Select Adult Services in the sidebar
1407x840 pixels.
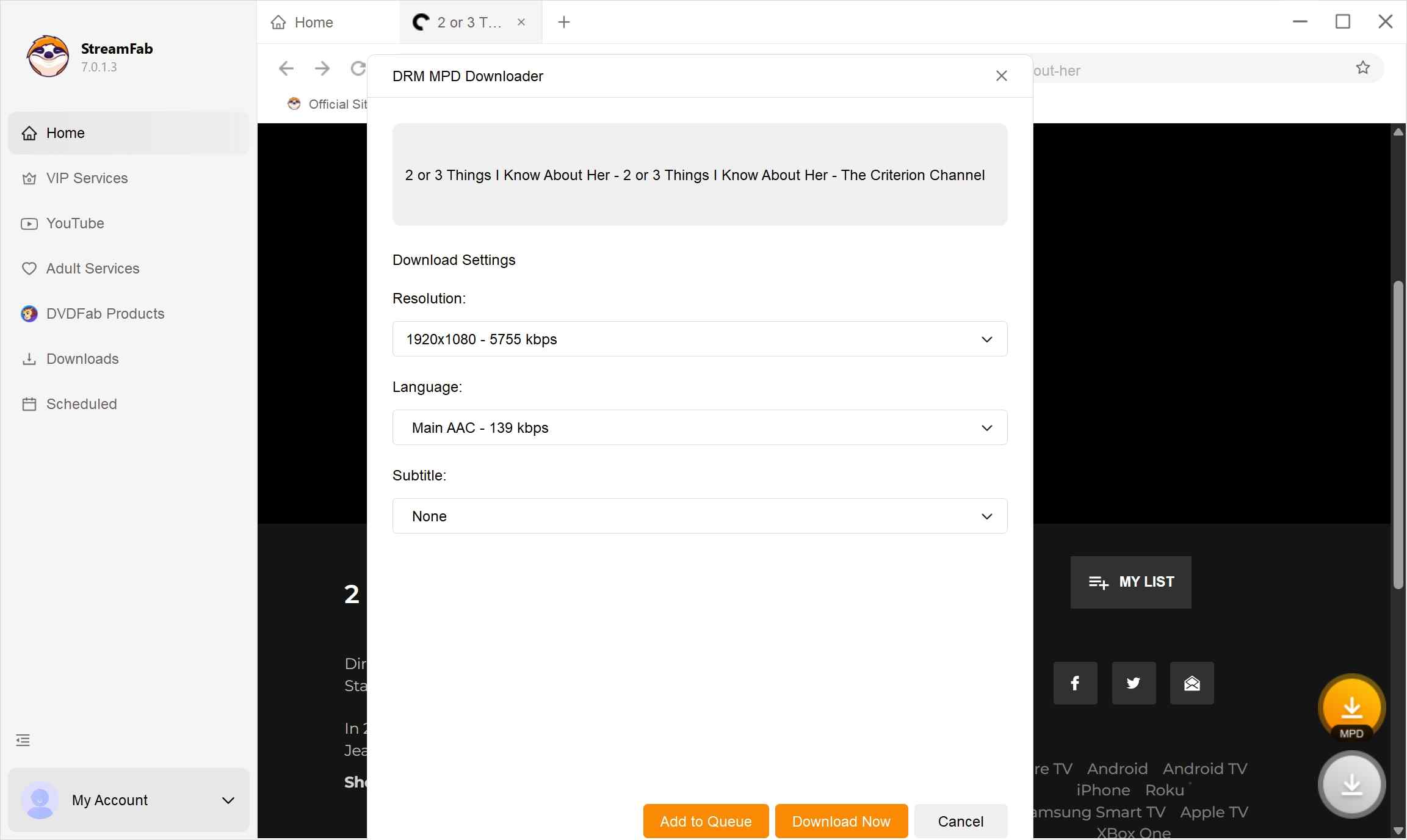pyautogui.click(x=92, y=268)
